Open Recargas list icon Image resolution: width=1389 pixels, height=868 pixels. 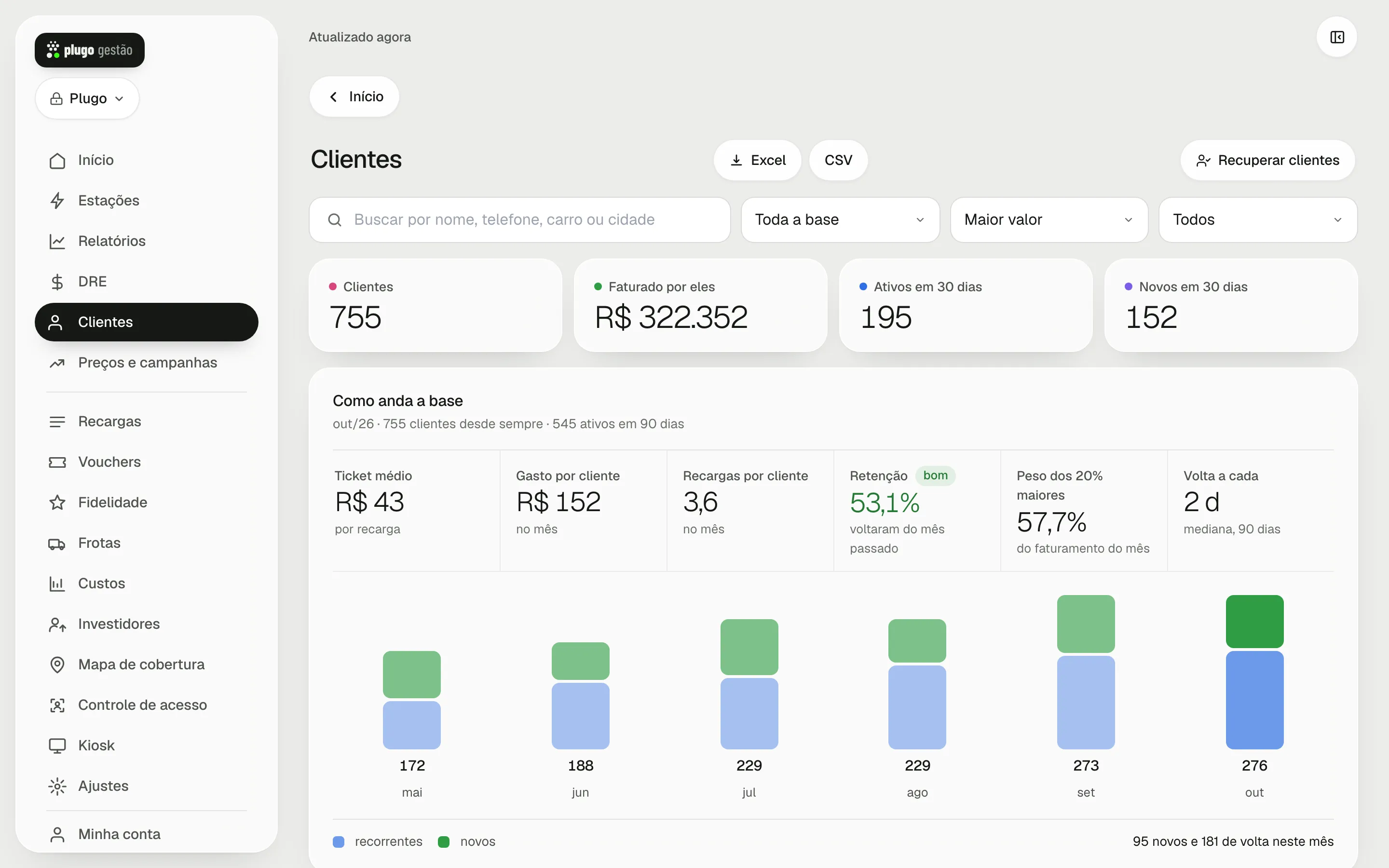pyautogui.click(x=57, y=422)
